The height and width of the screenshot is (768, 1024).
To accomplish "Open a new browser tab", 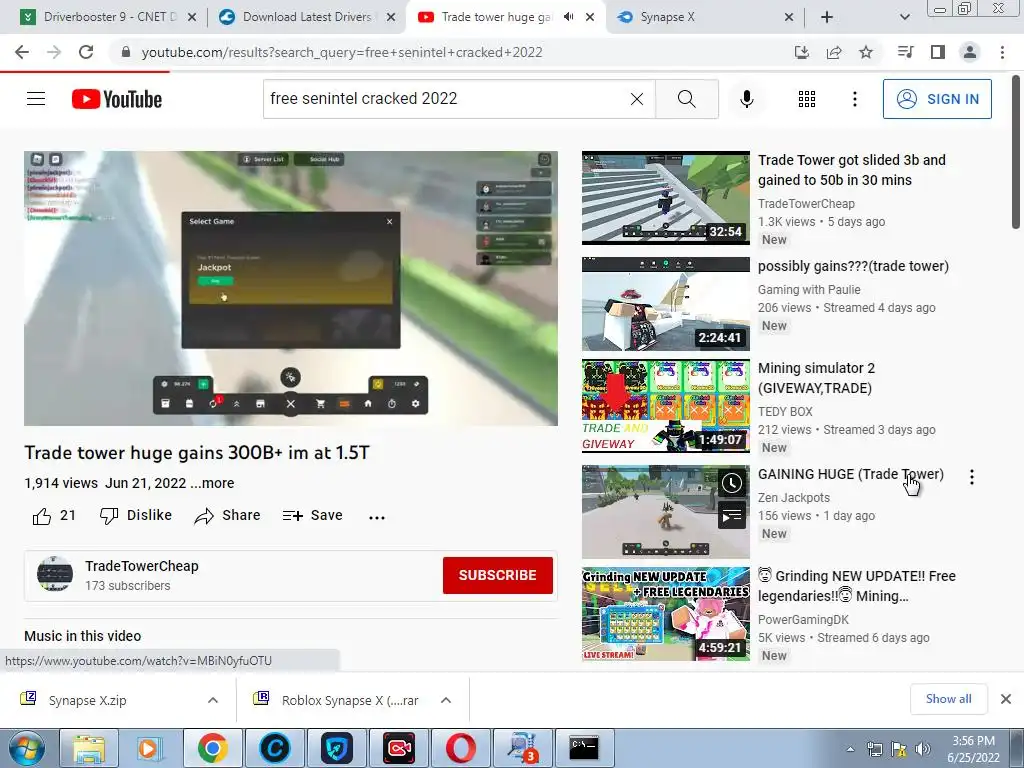I will point(827,17).
